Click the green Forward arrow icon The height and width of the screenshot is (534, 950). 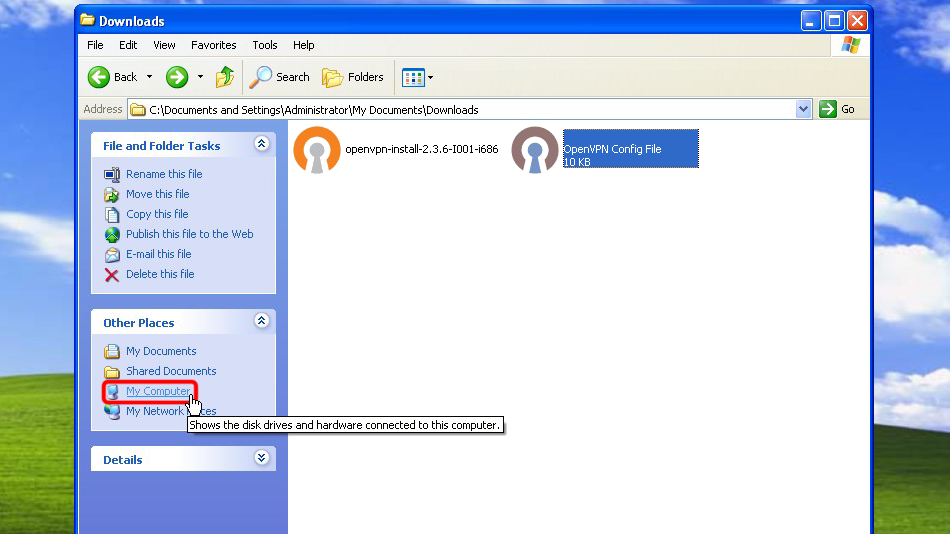tap(177, 77)
